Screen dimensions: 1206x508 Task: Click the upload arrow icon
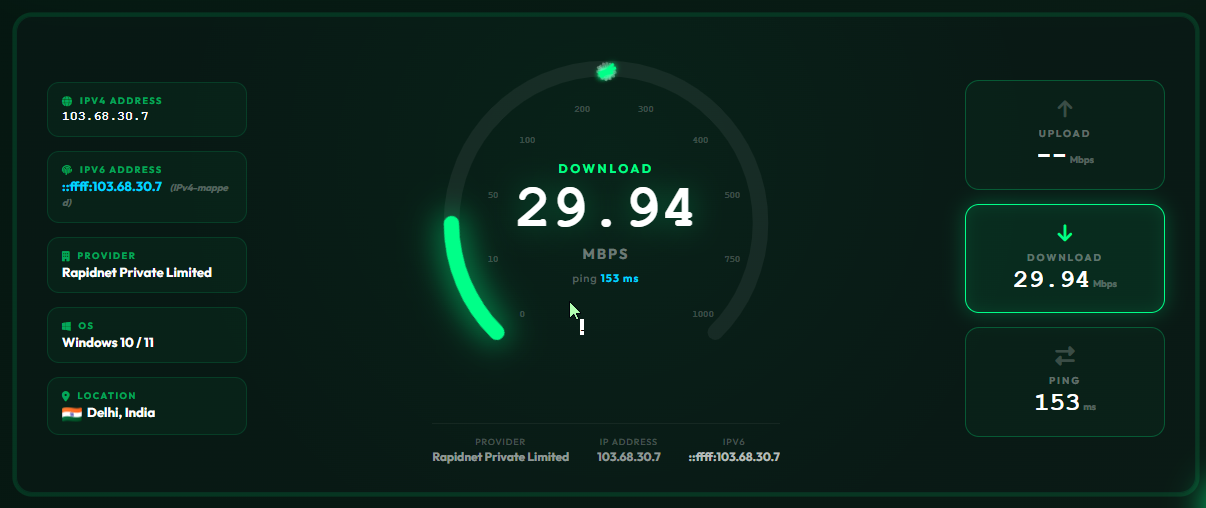tap(1064, 108)
